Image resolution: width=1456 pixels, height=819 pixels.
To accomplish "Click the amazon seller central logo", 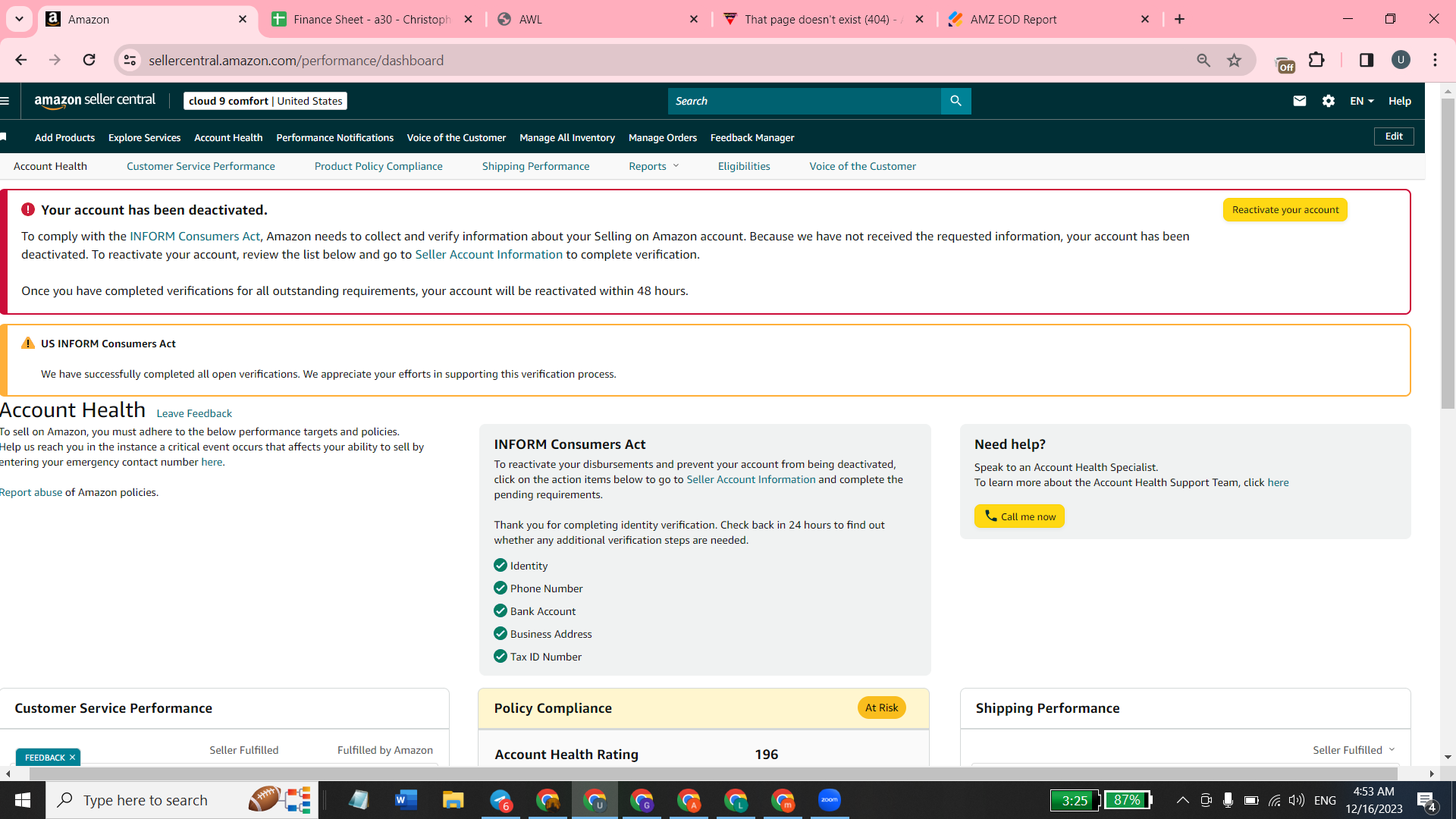I will [x=95, y=101].
